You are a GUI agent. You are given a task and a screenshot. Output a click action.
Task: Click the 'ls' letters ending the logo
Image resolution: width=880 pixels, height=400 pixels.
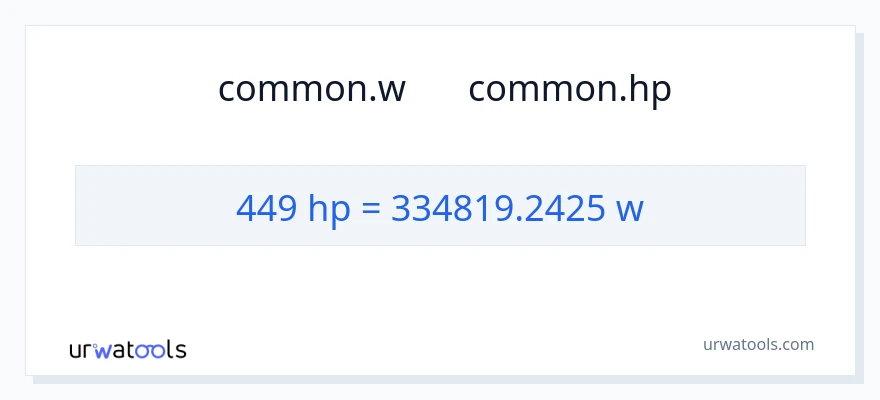(x=176, y=349)
